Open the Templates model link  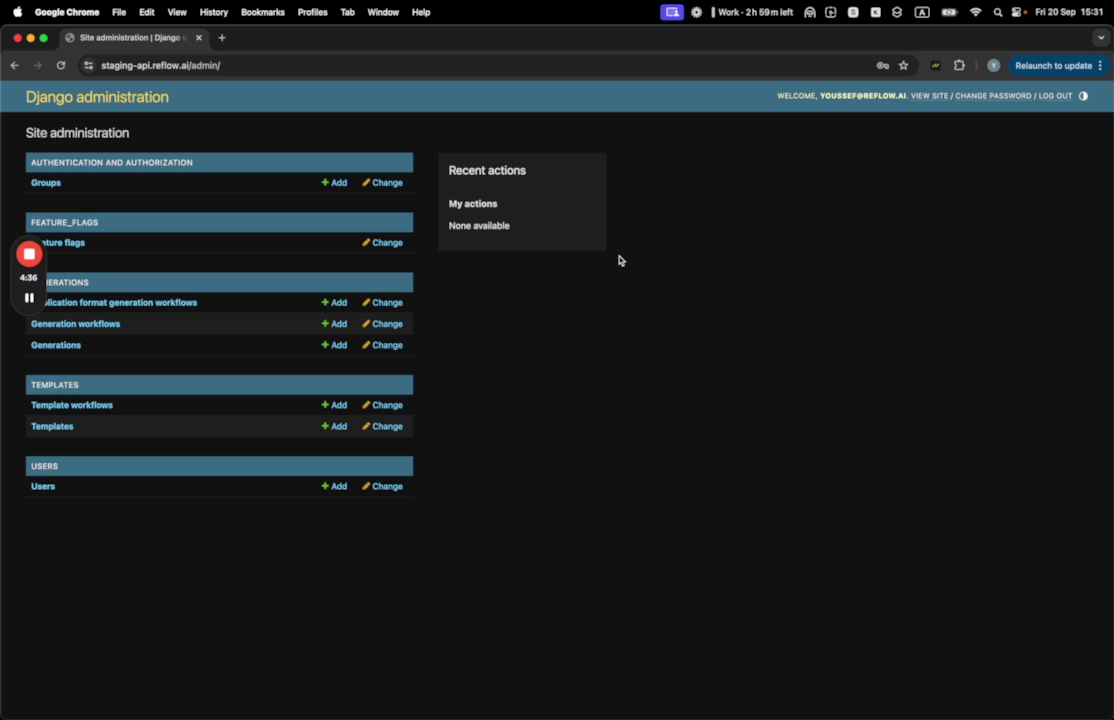point(53,426)
